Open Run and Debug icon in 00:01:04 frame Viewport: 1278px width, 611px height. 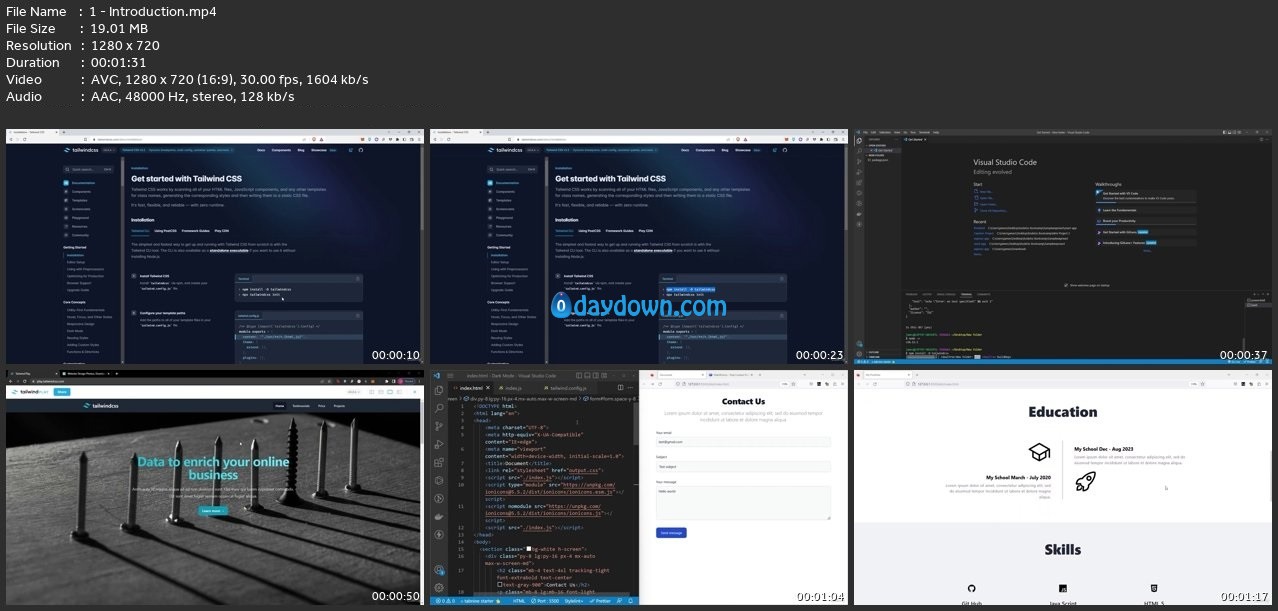pos(439,445)
